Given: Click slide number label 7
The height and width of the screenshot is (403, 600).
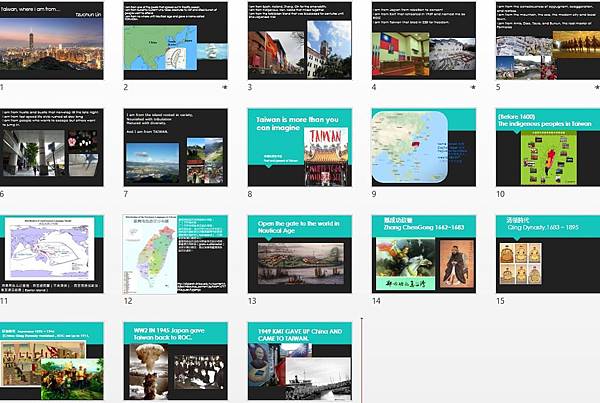Looking at the screenshot, I should [126, 194].
